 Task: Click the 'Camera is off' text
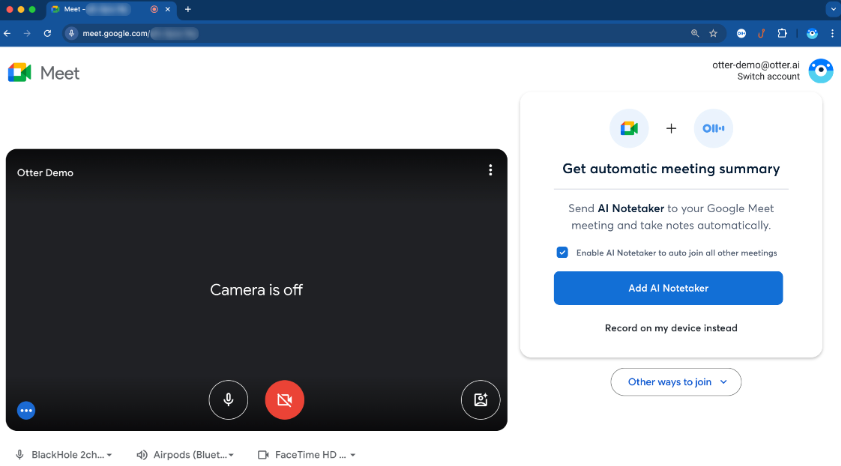(x=256, y=290)
